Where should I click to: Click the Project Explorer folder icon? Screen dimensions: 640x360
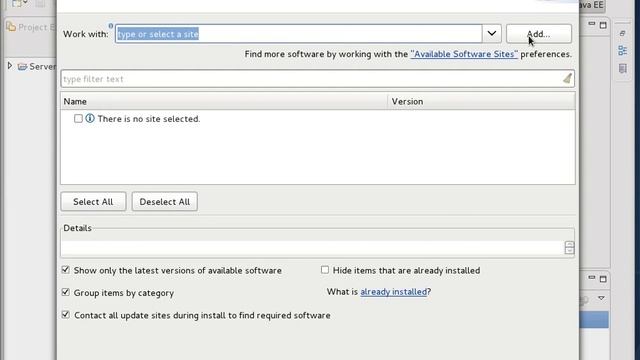pyautogui.click(x=11, y=27)
